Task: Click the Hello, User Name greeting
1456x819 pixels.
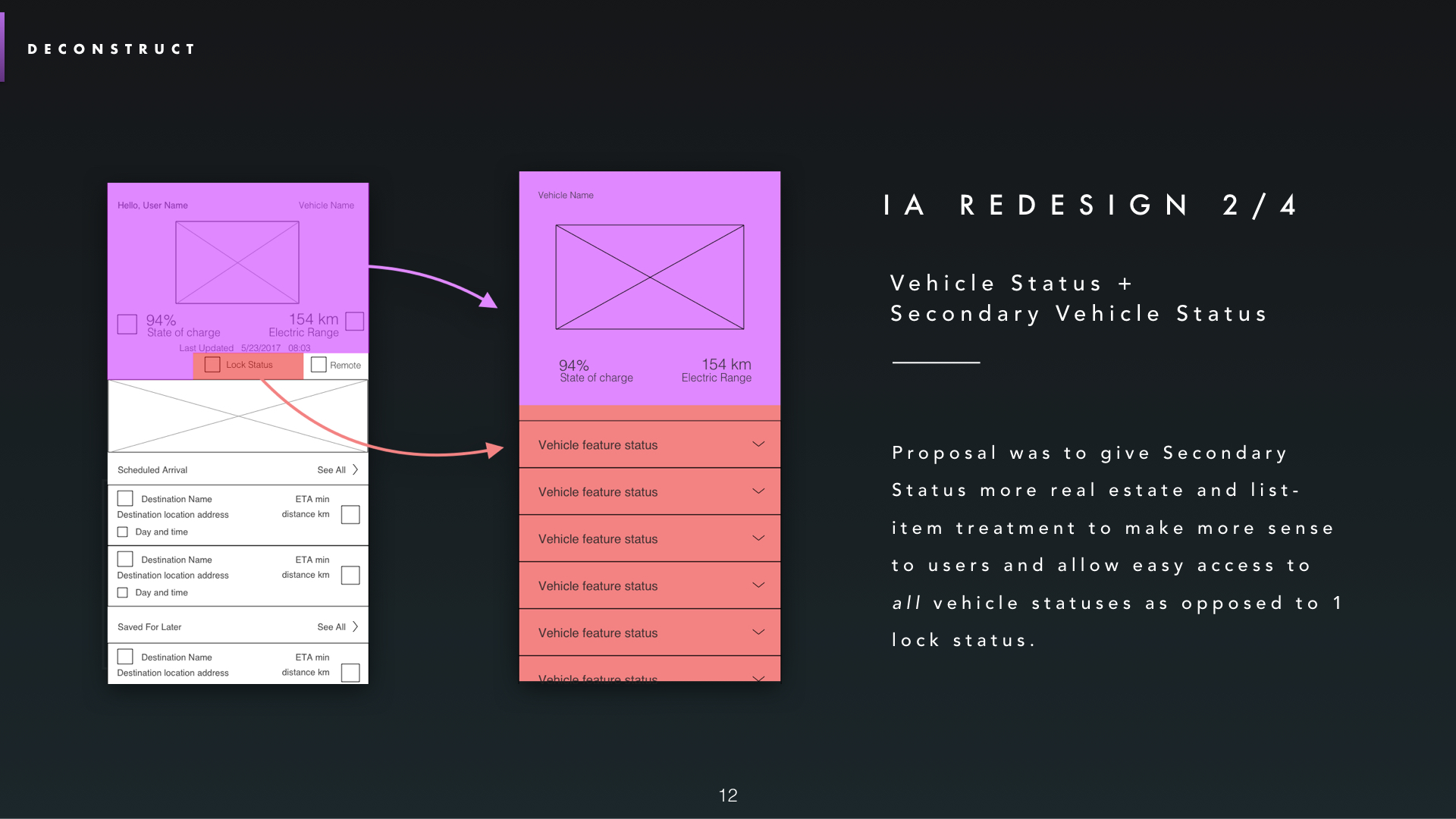Action: 152,206
